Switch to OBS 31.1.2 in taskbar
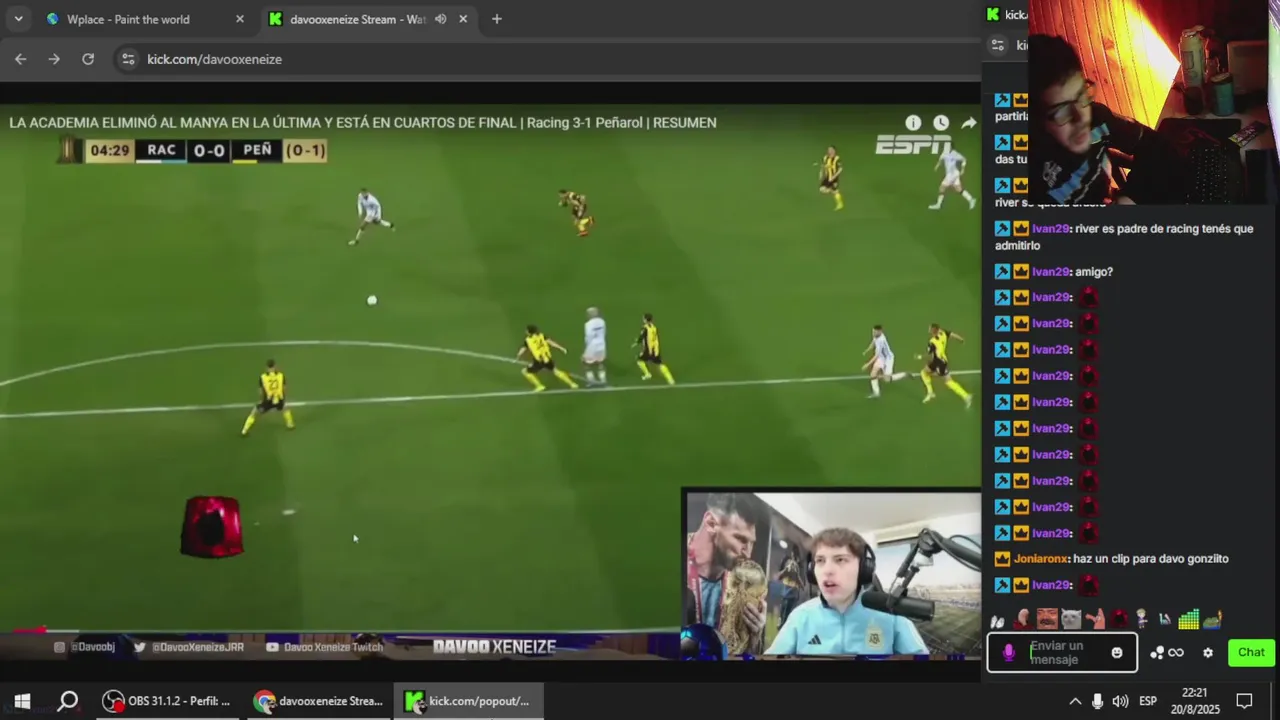Screen dimensions: 1280x720 167,701
